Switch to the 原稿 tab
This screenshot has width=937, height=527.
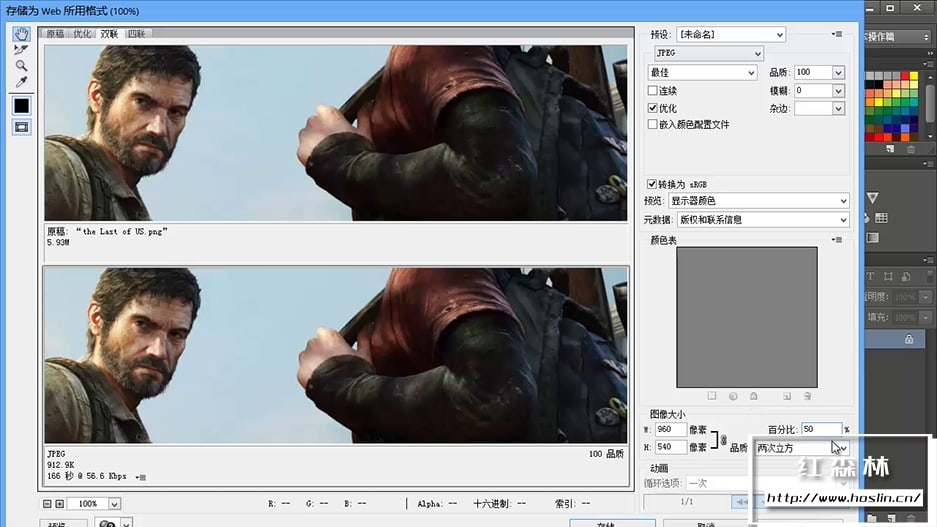click(x=55, y=34)
